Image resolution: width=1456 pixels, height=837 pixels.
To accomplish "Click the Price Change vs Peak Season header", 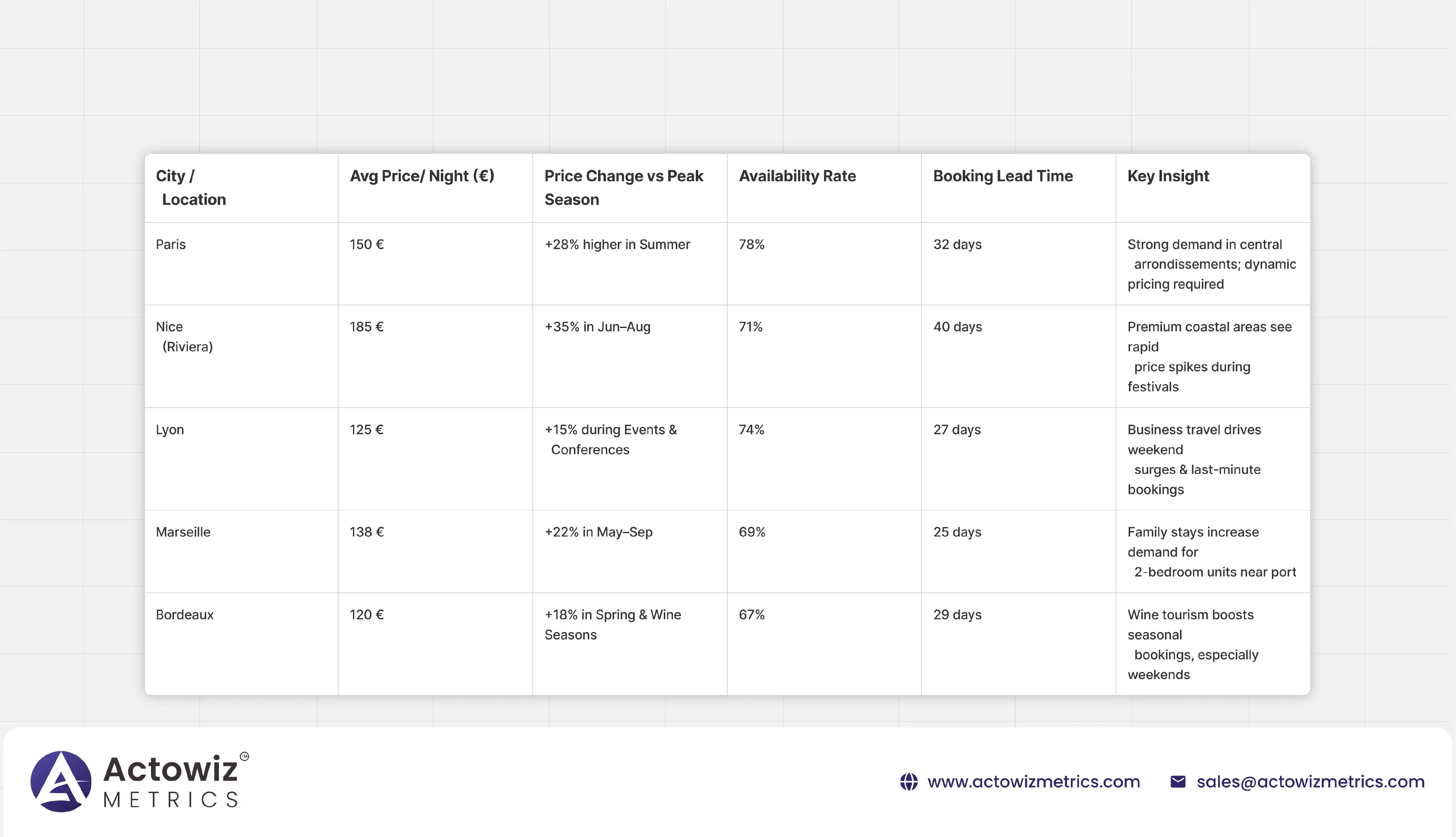I will click(623, 187).
